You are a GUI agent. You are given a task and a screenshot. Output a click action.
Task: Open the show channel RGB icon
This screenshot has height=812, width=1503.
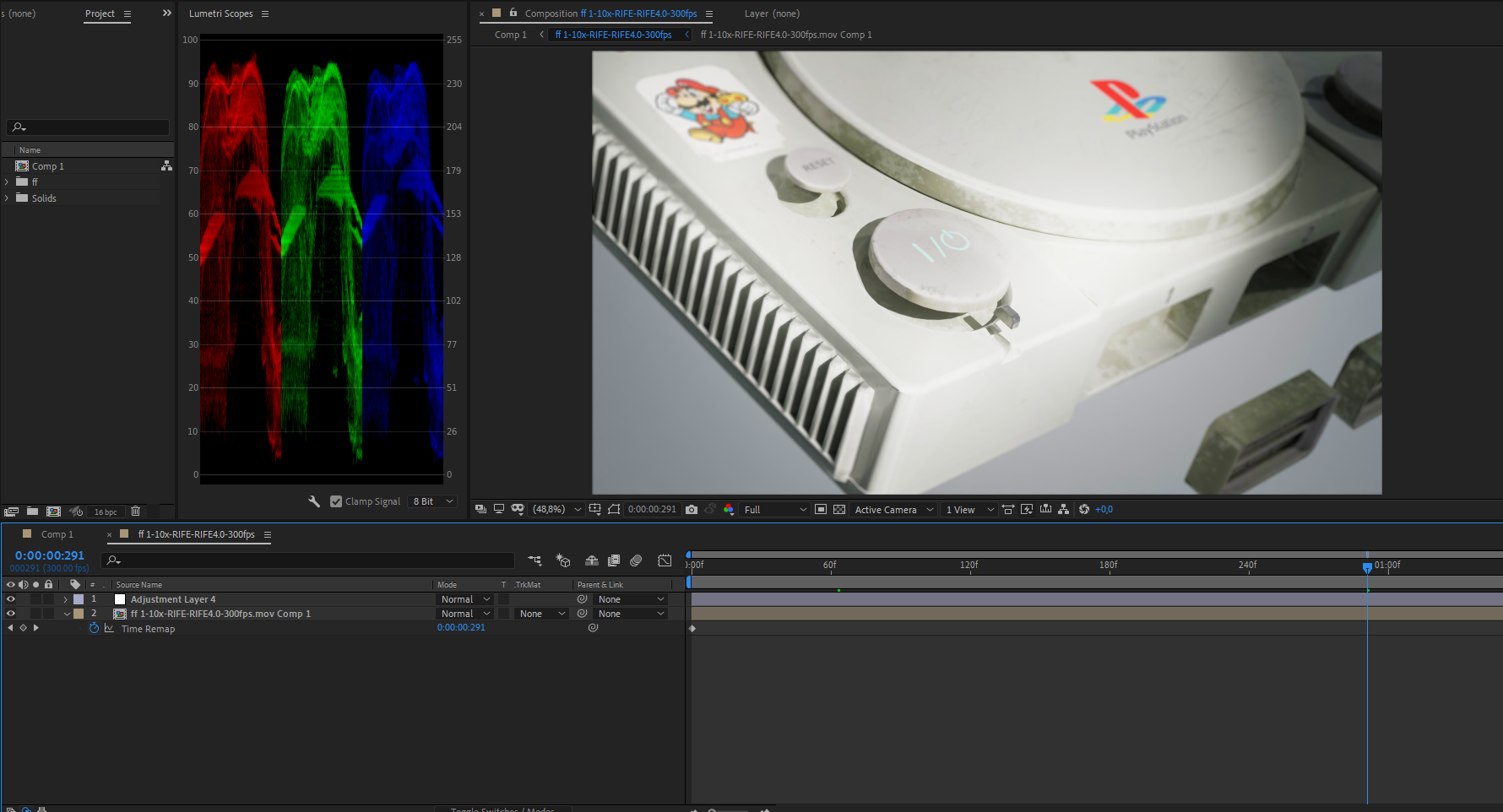tap(729, 510)
